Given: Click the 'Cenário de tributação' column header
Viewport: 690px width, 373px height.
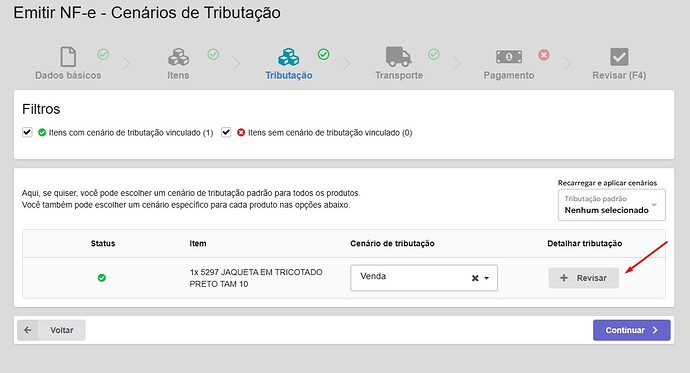Looking at the screenshot, I should (x=392, y=243).
